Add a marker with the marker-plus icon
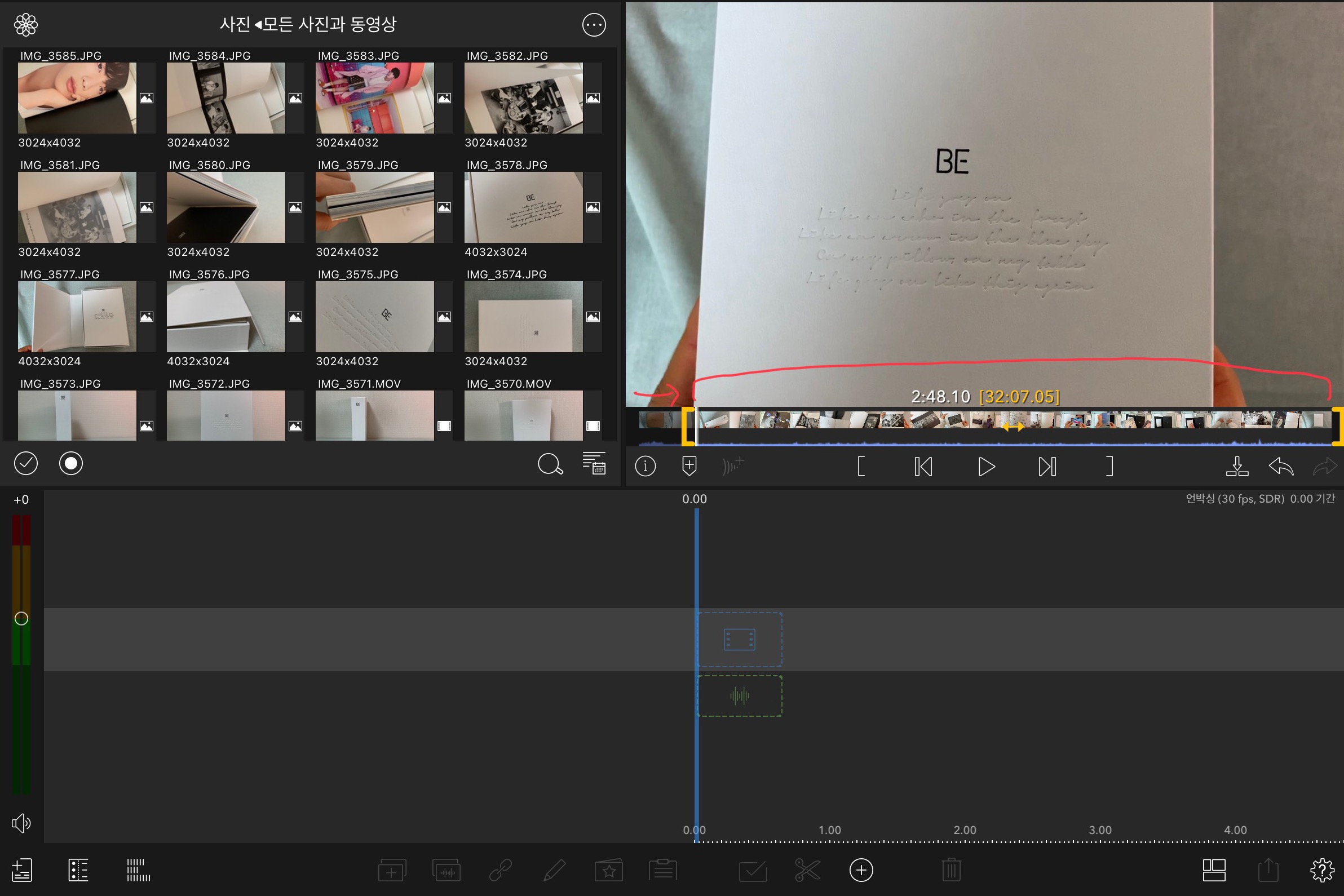The width and height of the screenshot is (1344, 896). coord(689,466)
